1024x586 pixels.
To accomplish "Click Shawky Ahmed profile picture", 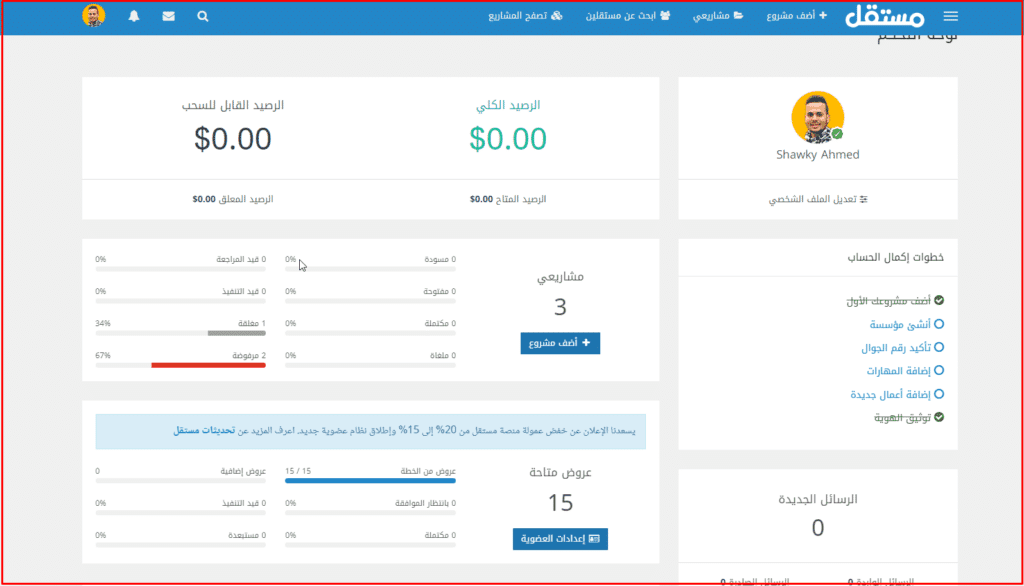I will (817, 117).
